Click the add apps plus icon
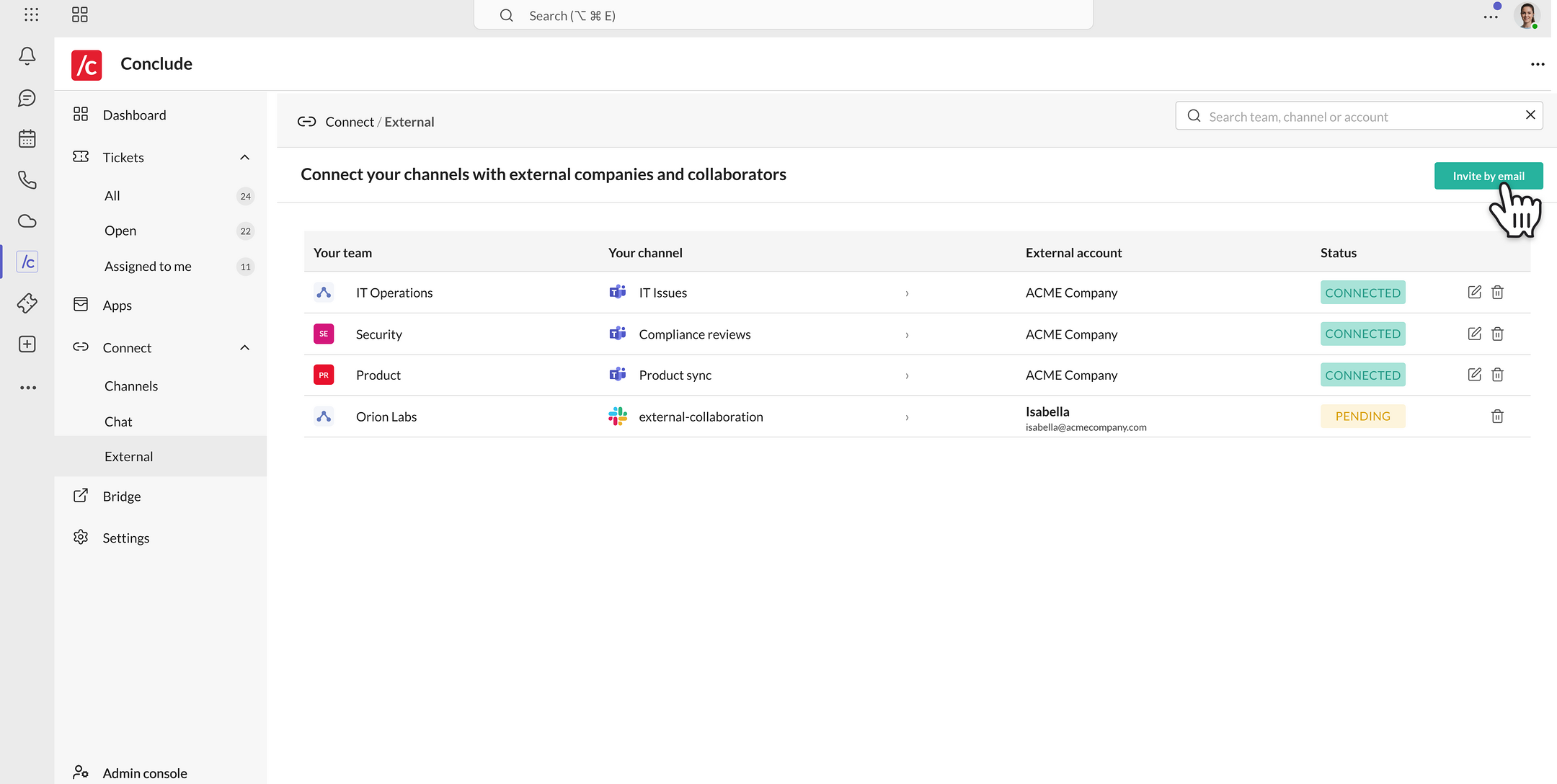 27,344
